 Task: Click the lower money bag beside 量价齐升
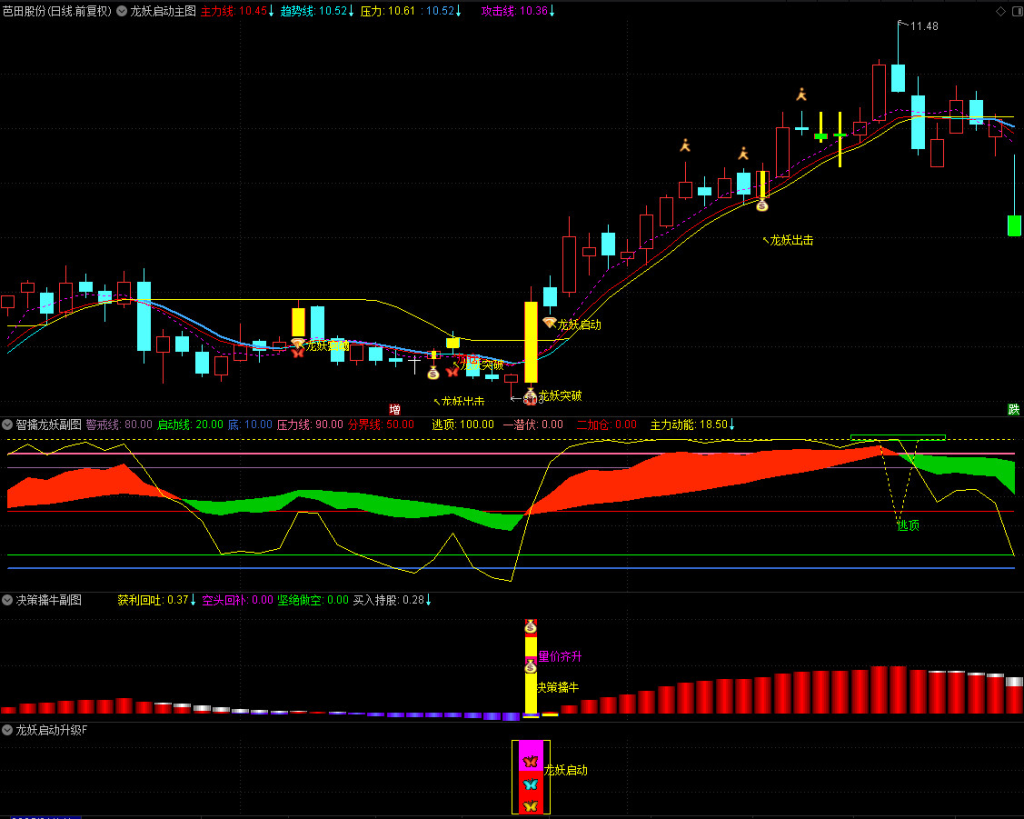[x=530, y=666]
